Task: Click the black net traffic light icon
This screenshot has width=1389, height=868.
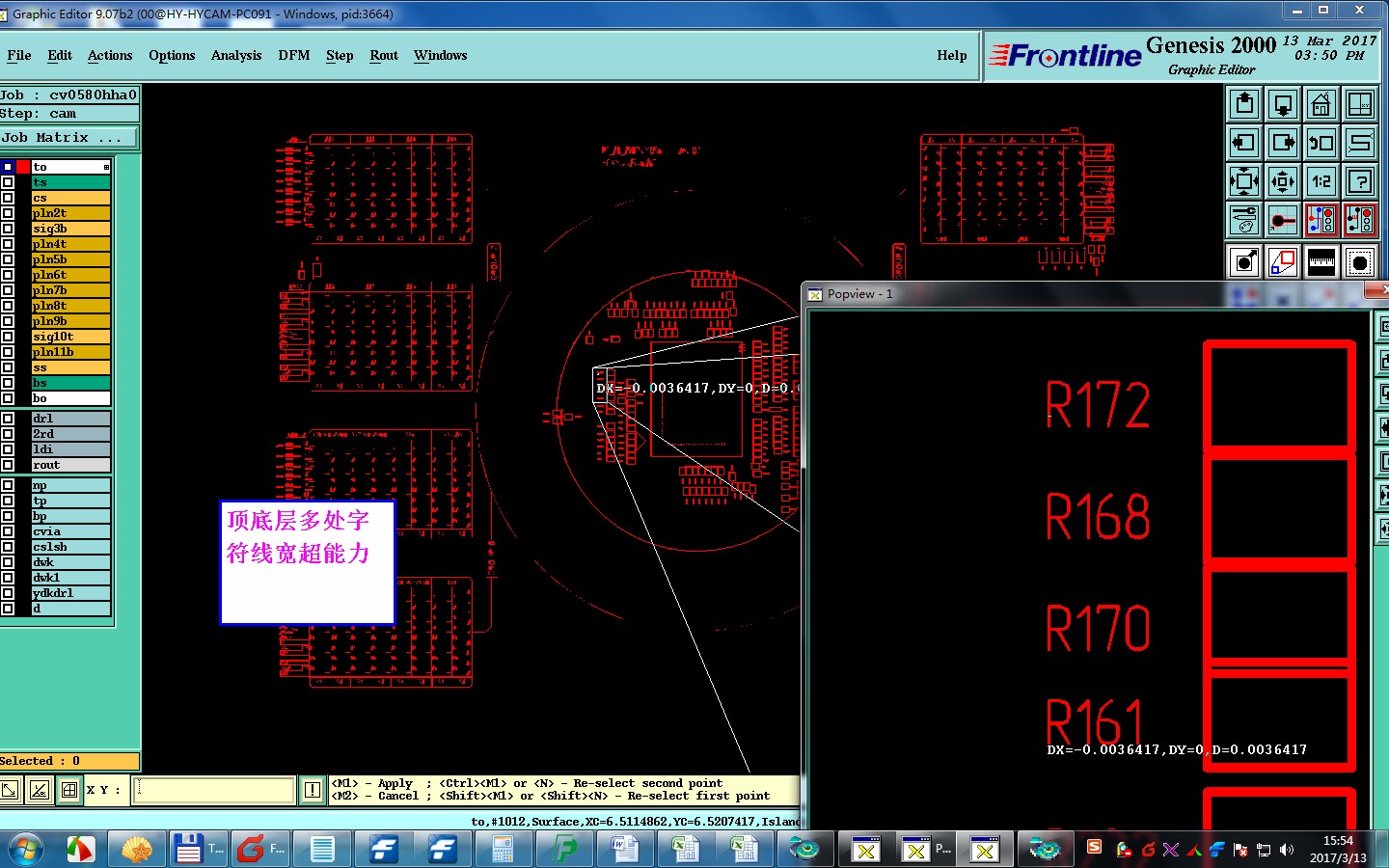Action: [x=1360, y=220]
